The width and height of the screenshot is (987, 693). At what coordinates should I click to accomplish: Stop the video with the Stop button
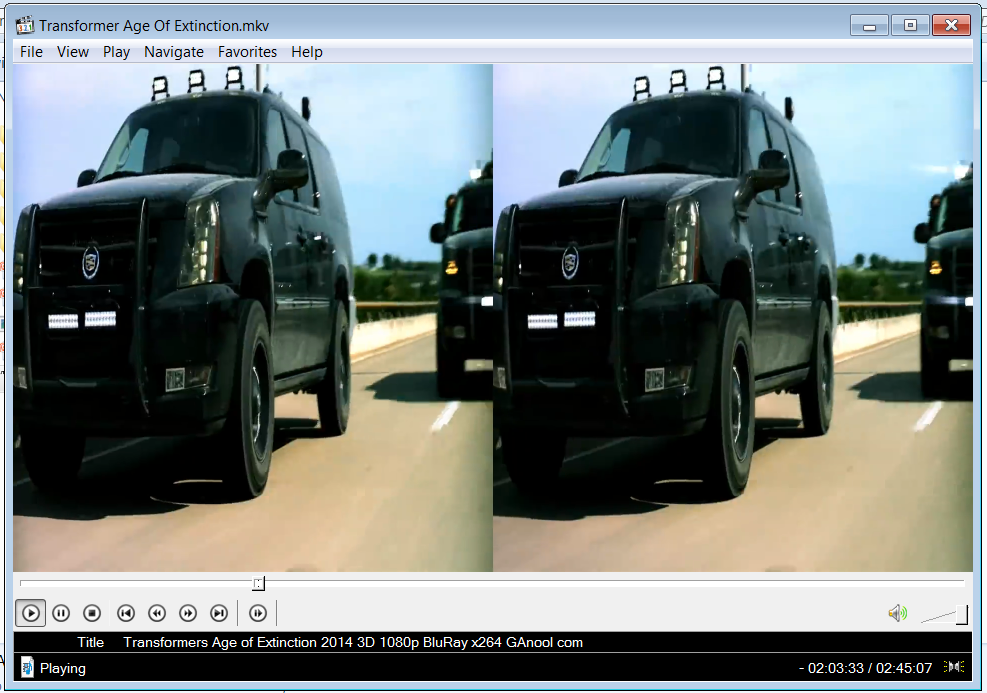click(92, 613)
